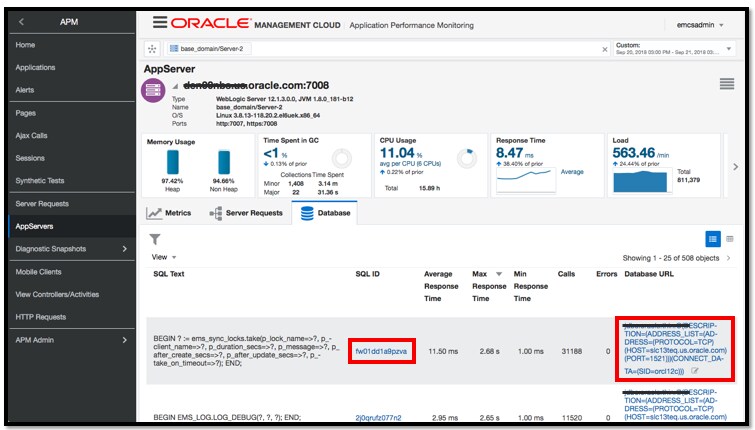
Task: Click the 31188 calls cell
Action: pos(572,352)
